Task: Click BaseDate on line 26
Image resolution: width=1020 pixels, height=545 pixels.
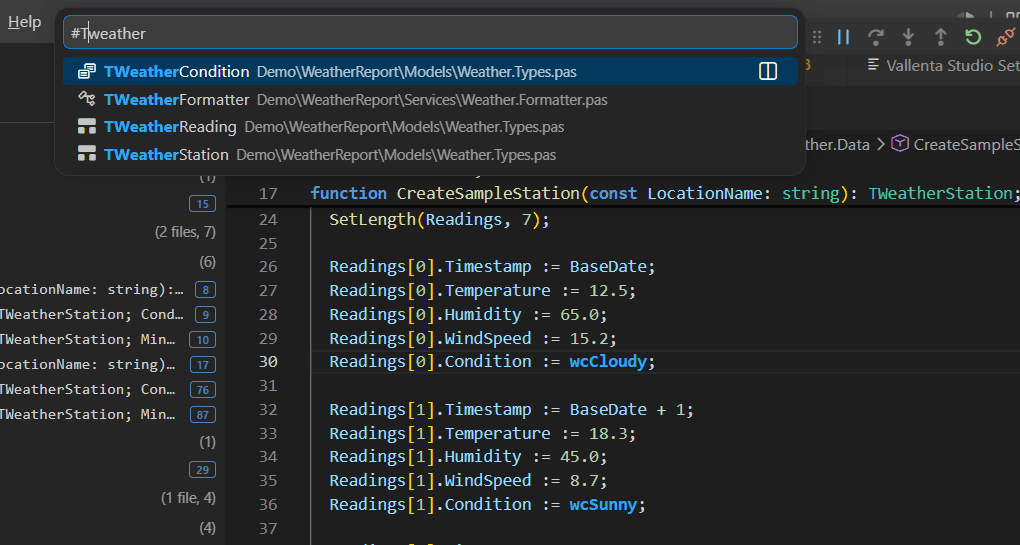Action: tap(608, 267)
